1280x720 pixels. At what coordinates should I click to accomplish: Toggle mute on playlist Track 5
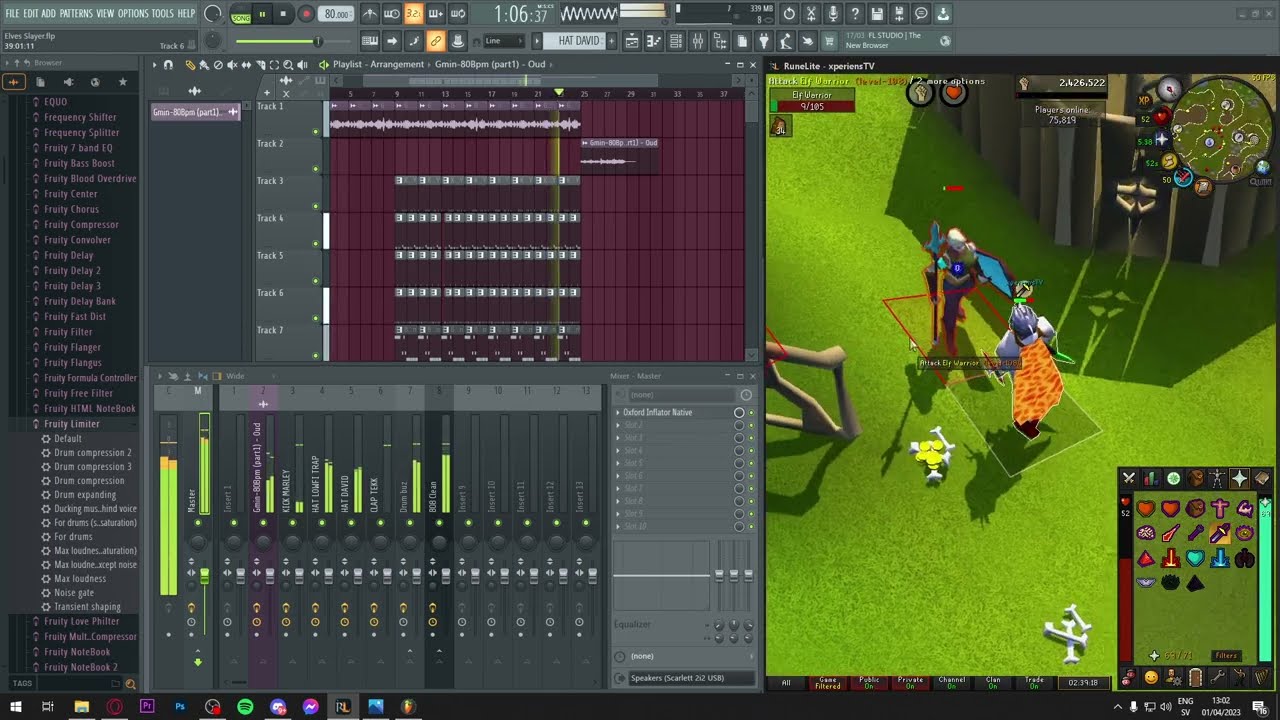(x=316, y=281)
